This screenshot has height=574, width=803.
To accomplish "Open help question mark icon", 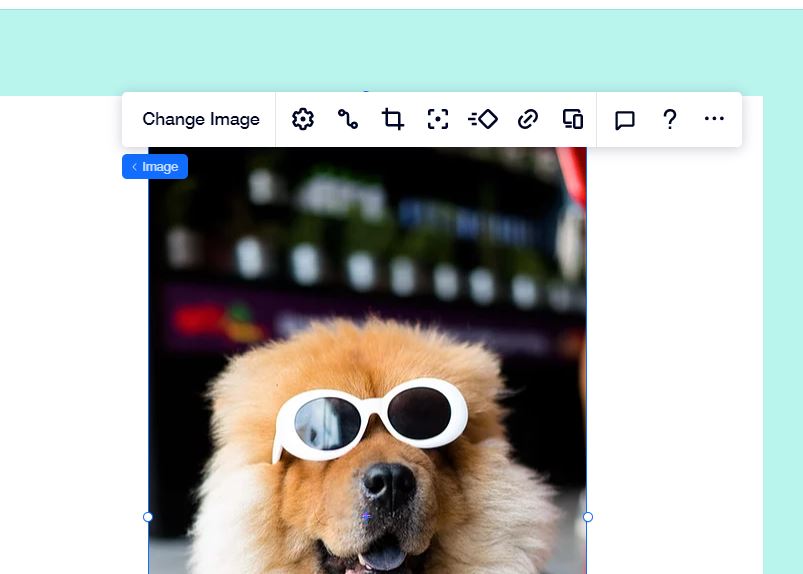I will click(x=669, y=119).
